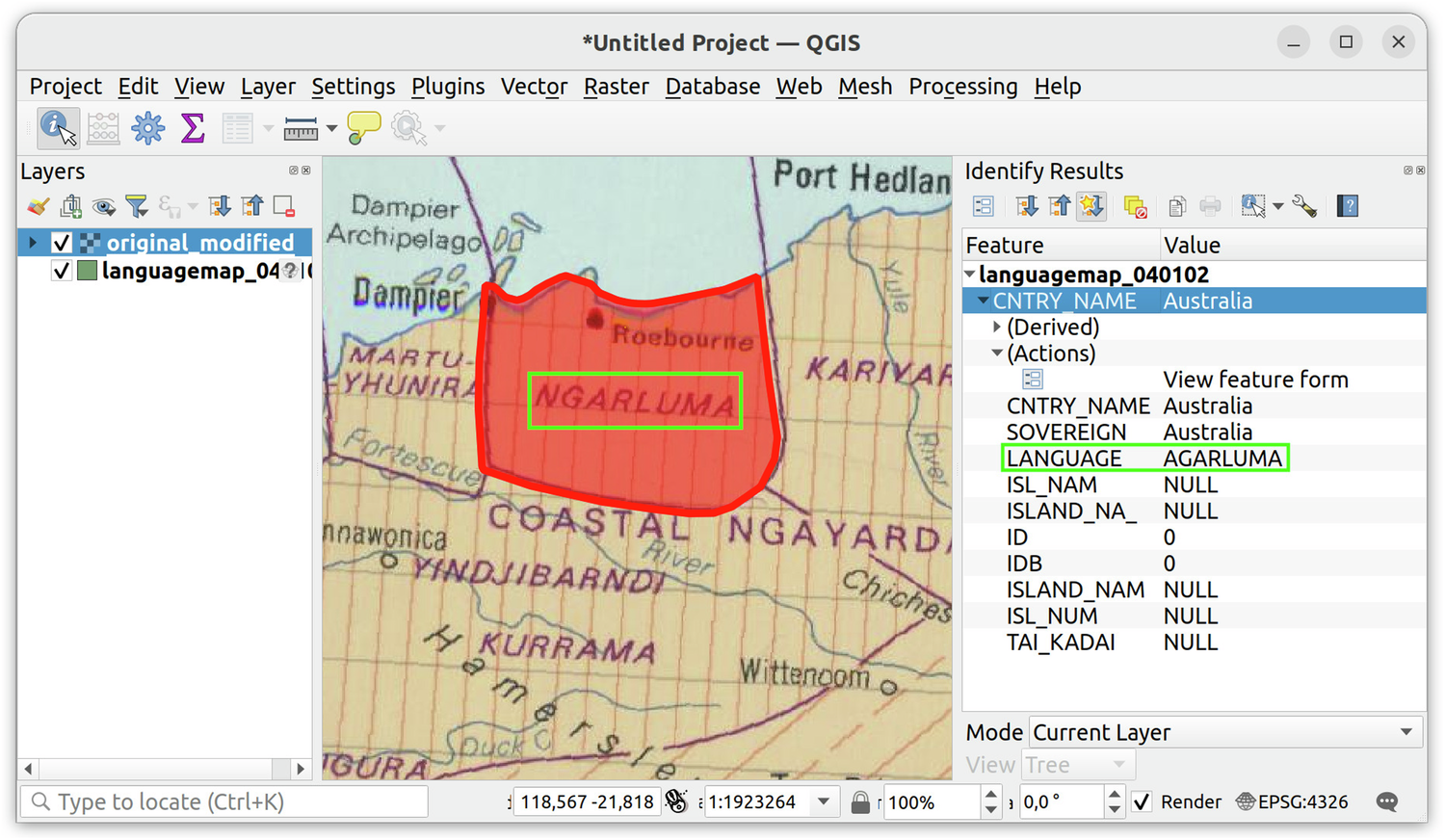
Task: Open the Vector menu
Action: click(x=534, y=87)
